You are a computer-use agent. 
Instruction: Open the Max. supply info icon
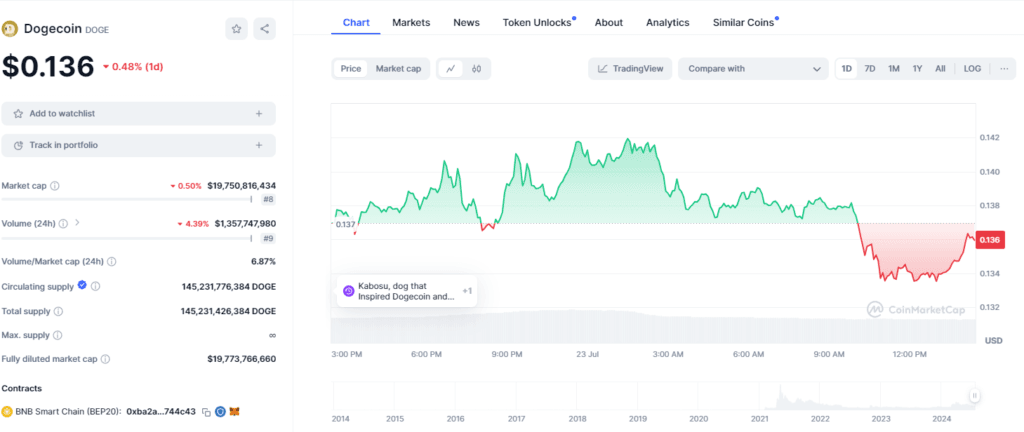point(57,335)
